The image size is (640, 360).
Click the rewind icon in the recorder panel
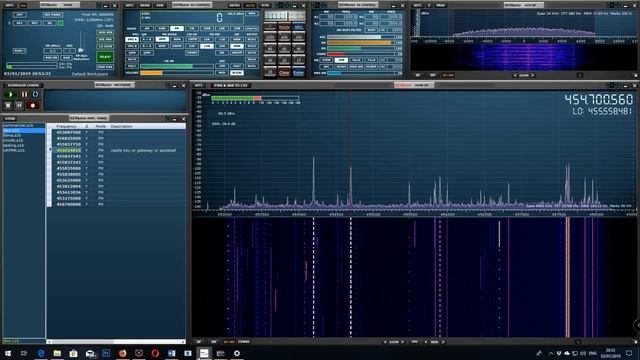tap(19, 105)
